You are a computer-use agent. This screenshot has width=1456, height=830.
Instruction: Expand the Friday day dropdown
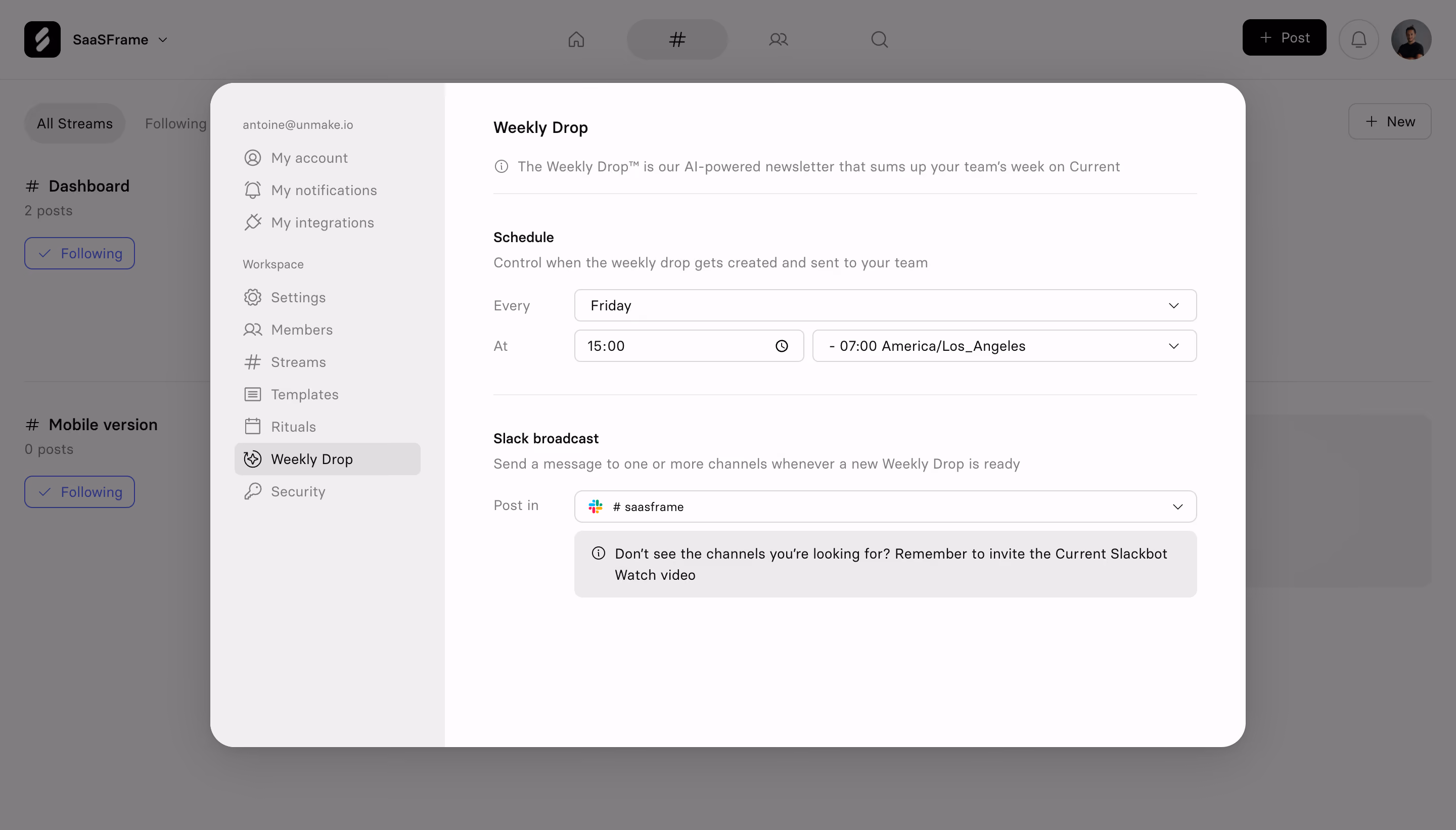point(885,305)
